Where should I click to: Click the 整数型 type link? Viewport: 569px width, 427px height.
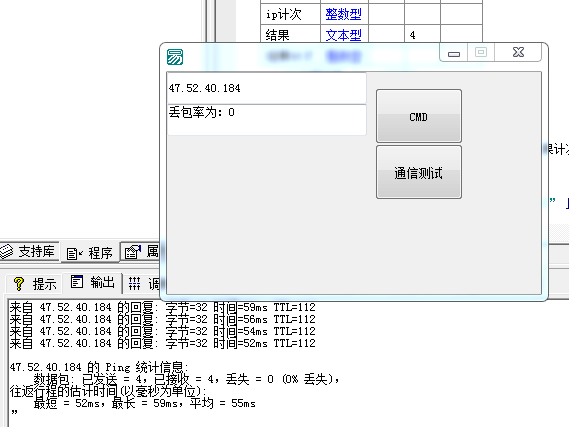[x=343, y=14]
